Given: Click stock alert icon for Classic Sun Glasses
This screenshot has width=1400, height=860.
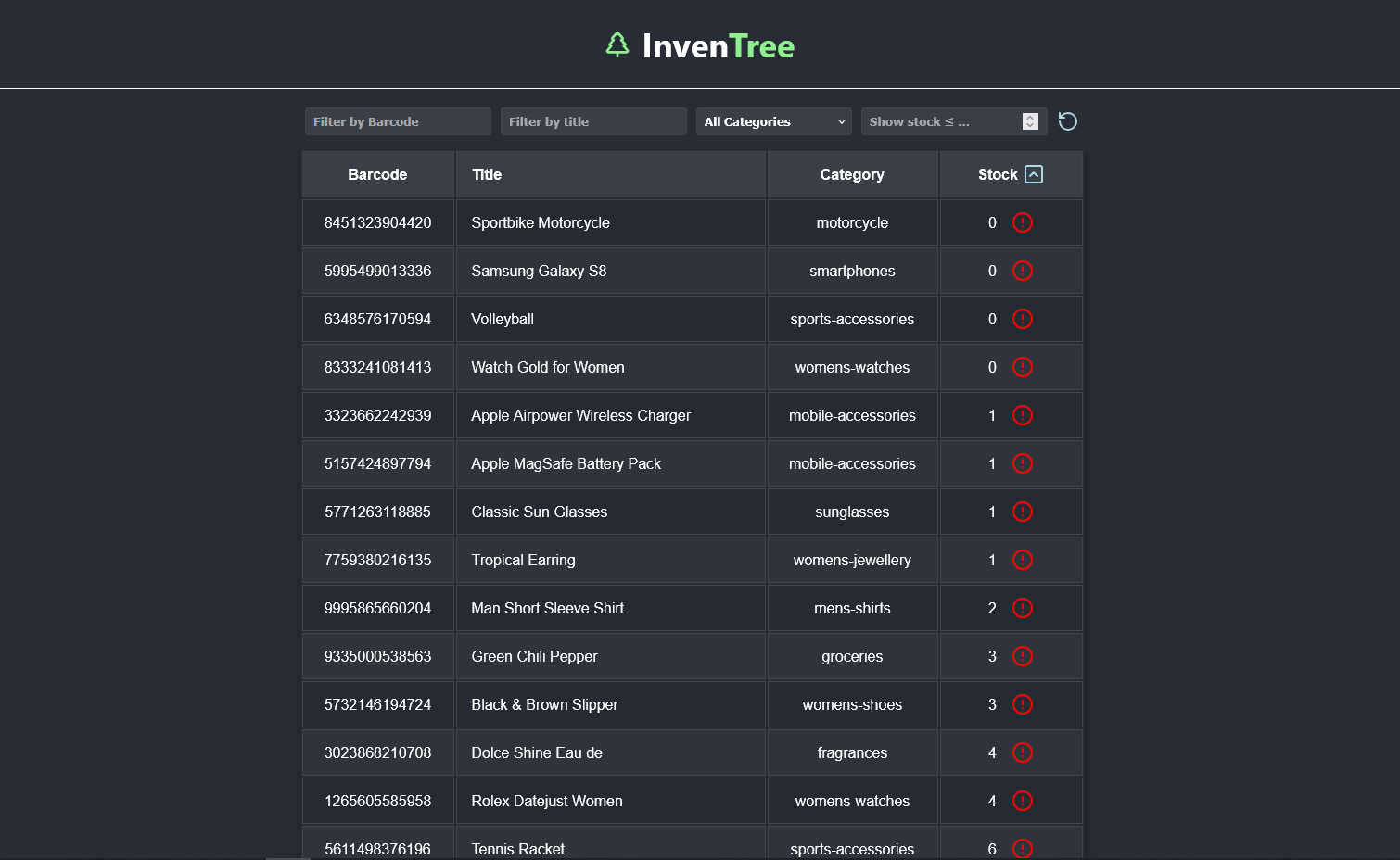Looking at the screenshot, I should 1022,512.
